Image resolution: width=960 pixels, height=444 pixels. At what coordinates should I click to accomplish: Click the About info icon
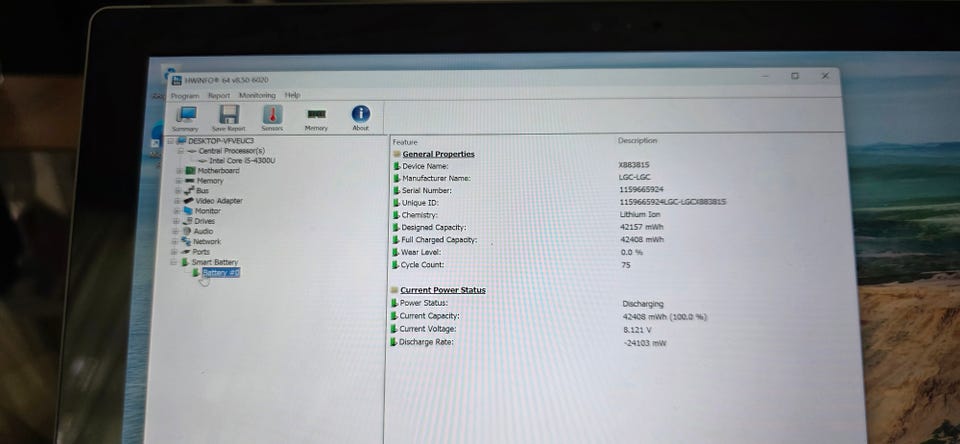(x=361, y=118)
